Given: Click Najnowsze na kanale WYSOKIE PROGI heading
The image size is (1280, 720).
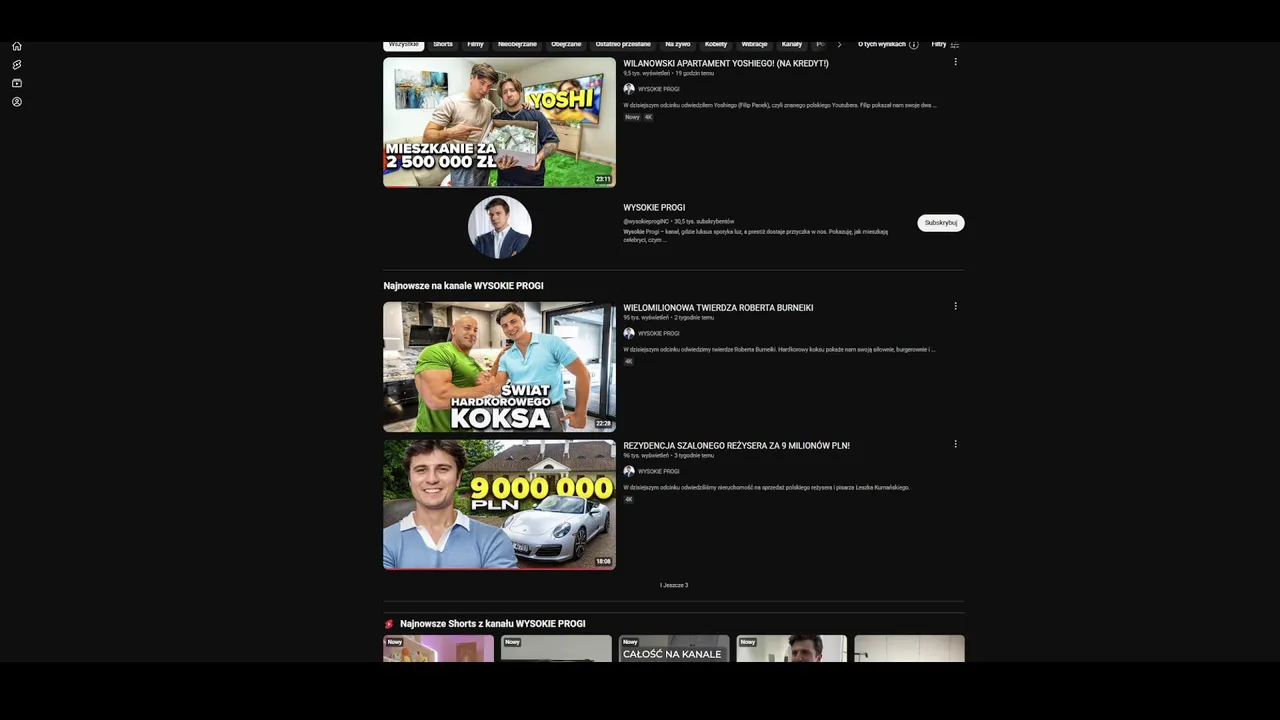Looking at the screenshot, I should [x=463, y=286].
